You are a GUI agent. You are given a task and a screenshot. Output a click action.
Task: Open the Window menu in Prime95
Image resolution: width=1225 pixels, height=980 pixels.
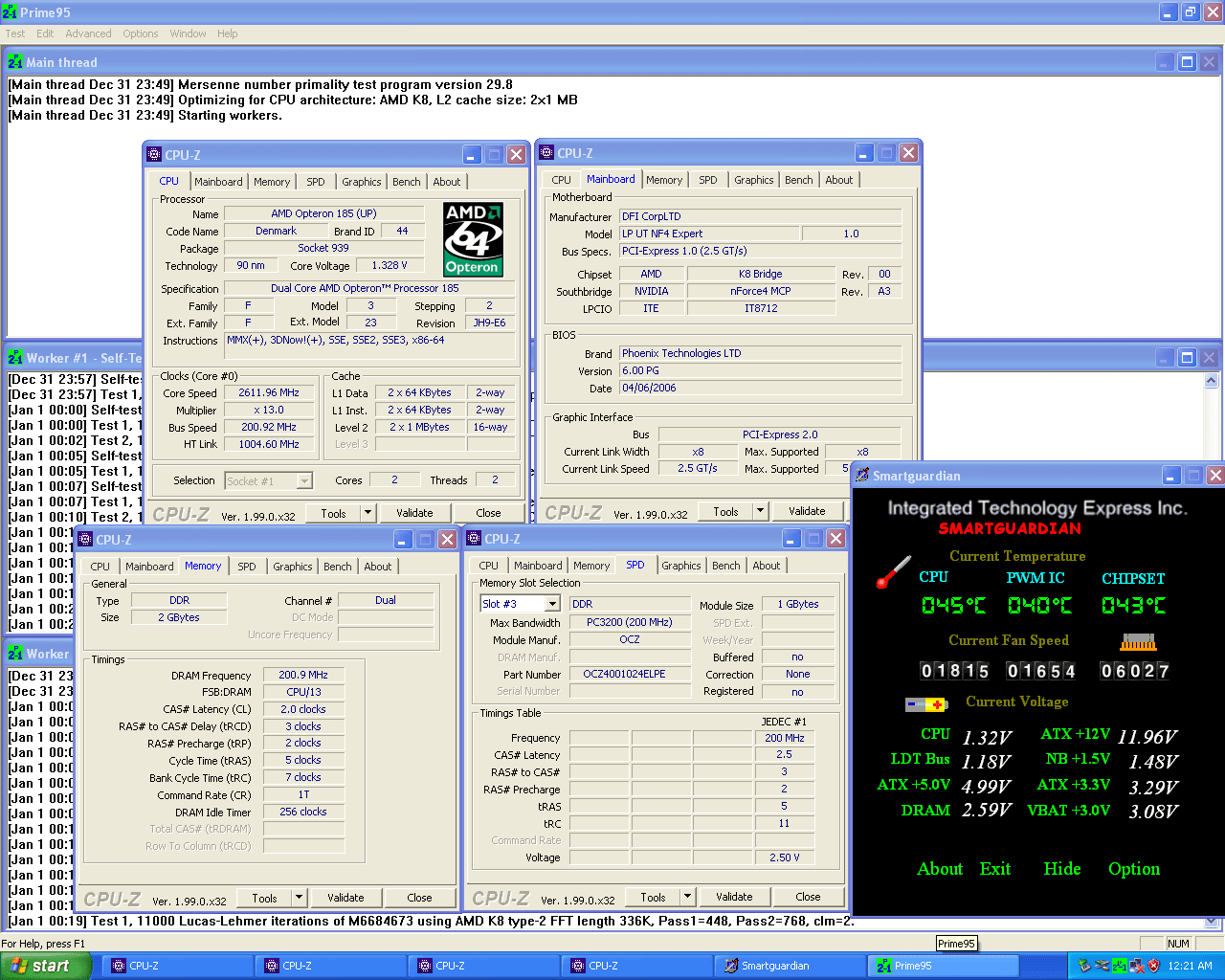pos(188,33)
